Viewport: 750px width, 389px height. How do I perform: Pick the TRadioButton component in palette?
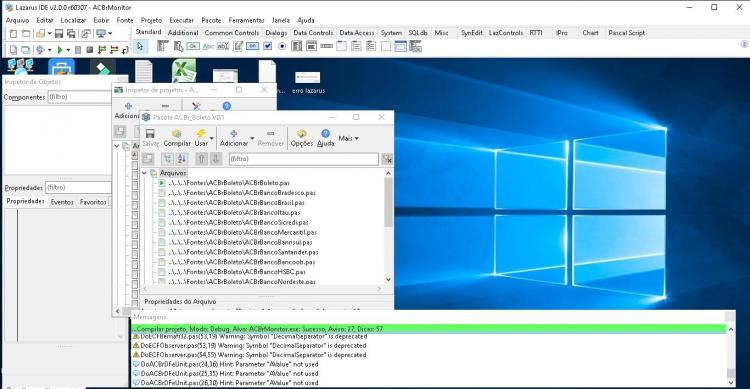(x=282, y=46)
